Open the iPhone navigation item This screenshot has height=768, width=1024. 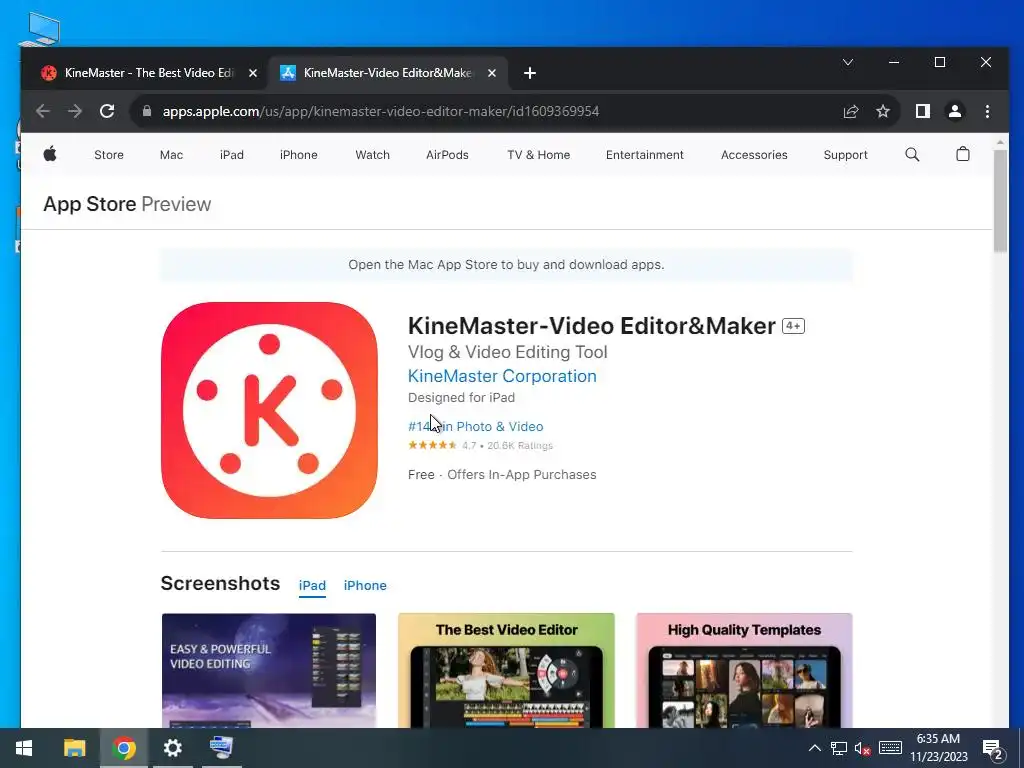click(x=298, y=155)
